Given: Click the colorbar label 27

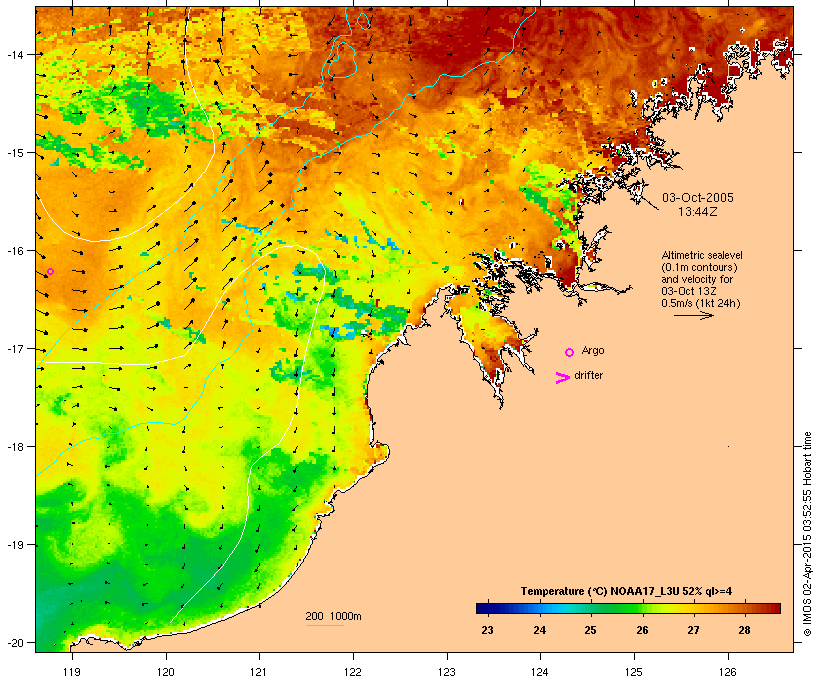Looking at the screenshot, I should (x=693, y=630).
